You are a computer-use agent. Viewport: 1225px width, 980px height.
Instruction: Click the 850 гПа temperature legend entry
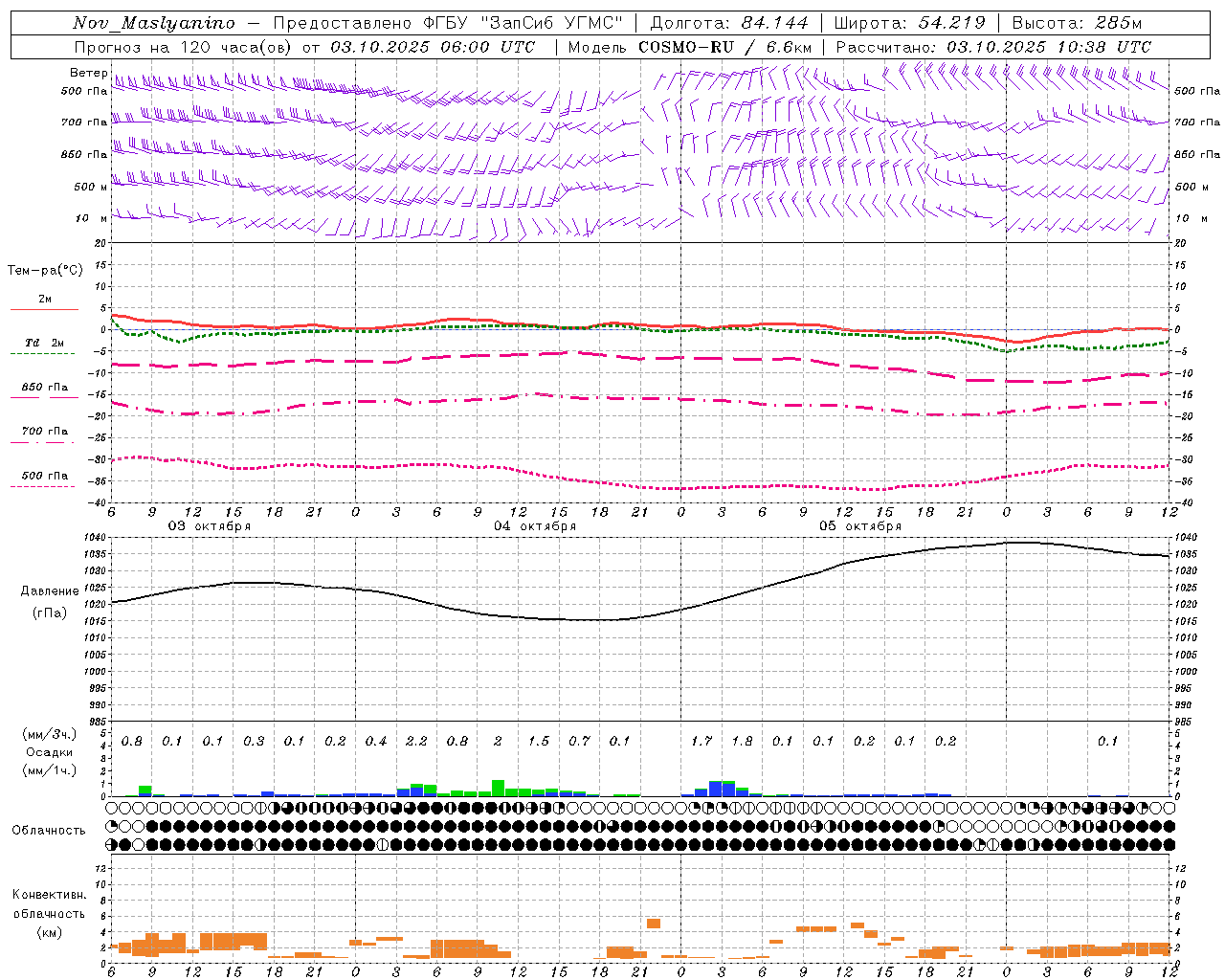(x=44, y=388)
